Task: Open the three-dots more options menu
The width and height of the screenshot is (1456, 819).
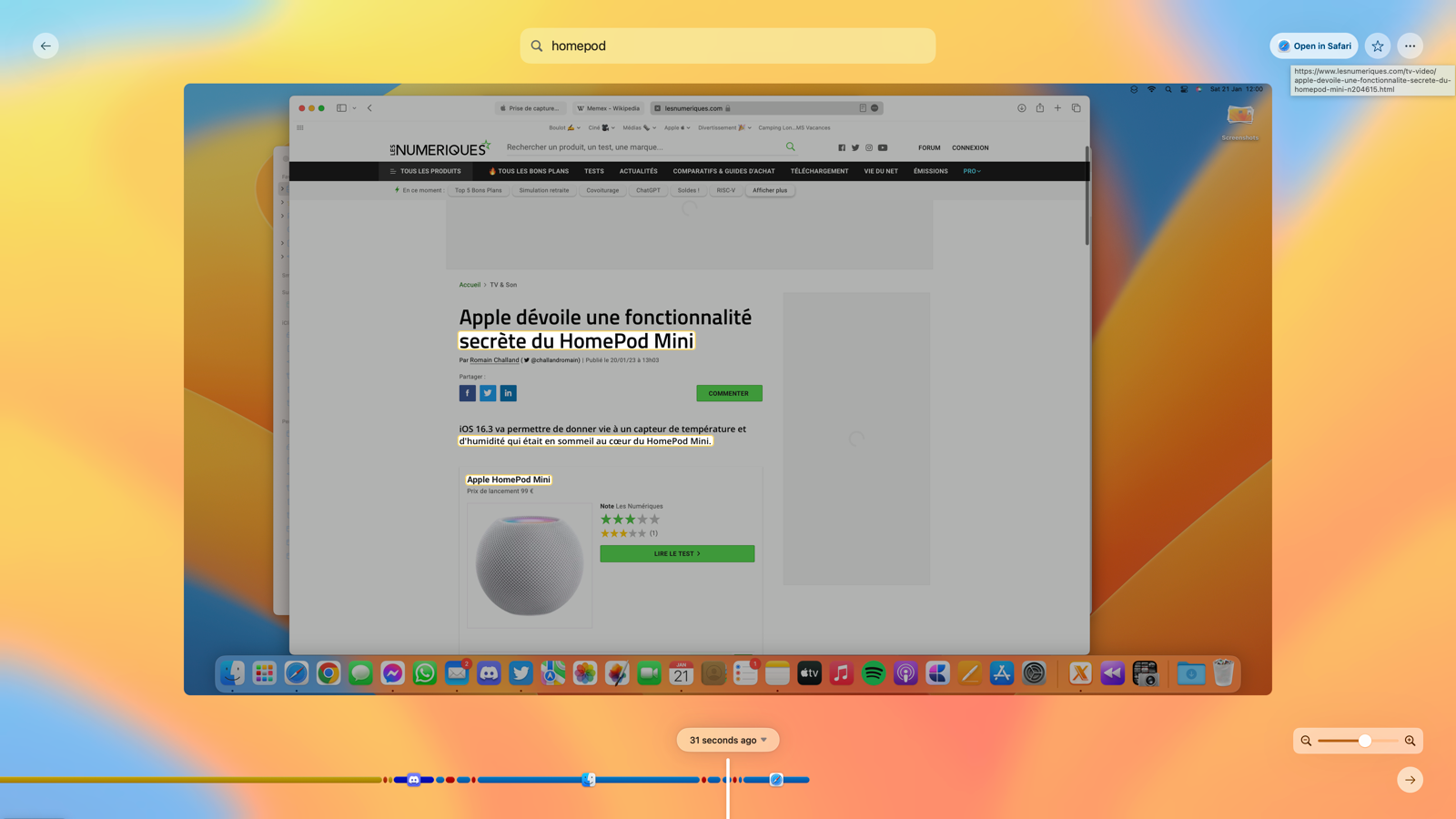Action: pos(1410,45)
